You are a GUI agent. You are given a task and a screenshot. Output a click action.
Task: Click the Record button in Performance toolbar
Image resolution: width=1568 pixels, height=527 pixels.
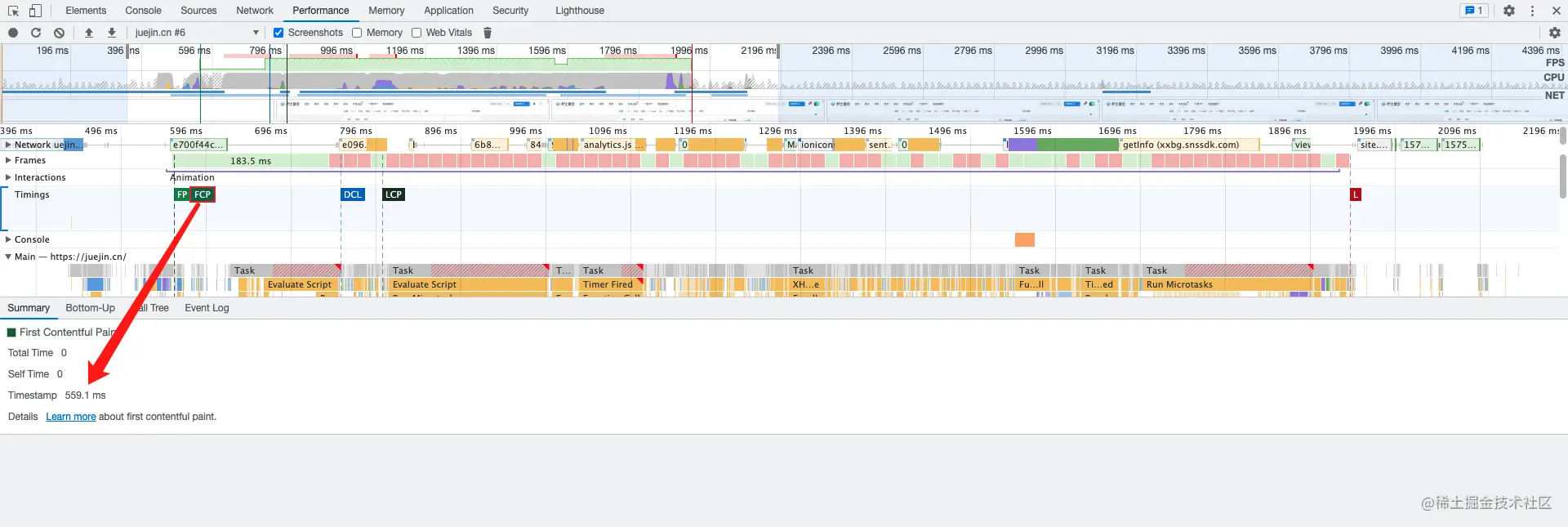tap(13, 33)
